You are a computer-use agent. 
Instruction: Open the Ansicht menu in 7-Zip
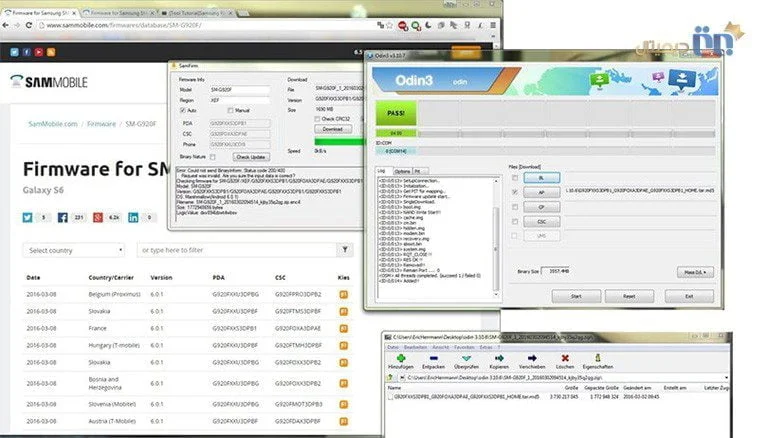click(x=441, y=347)
